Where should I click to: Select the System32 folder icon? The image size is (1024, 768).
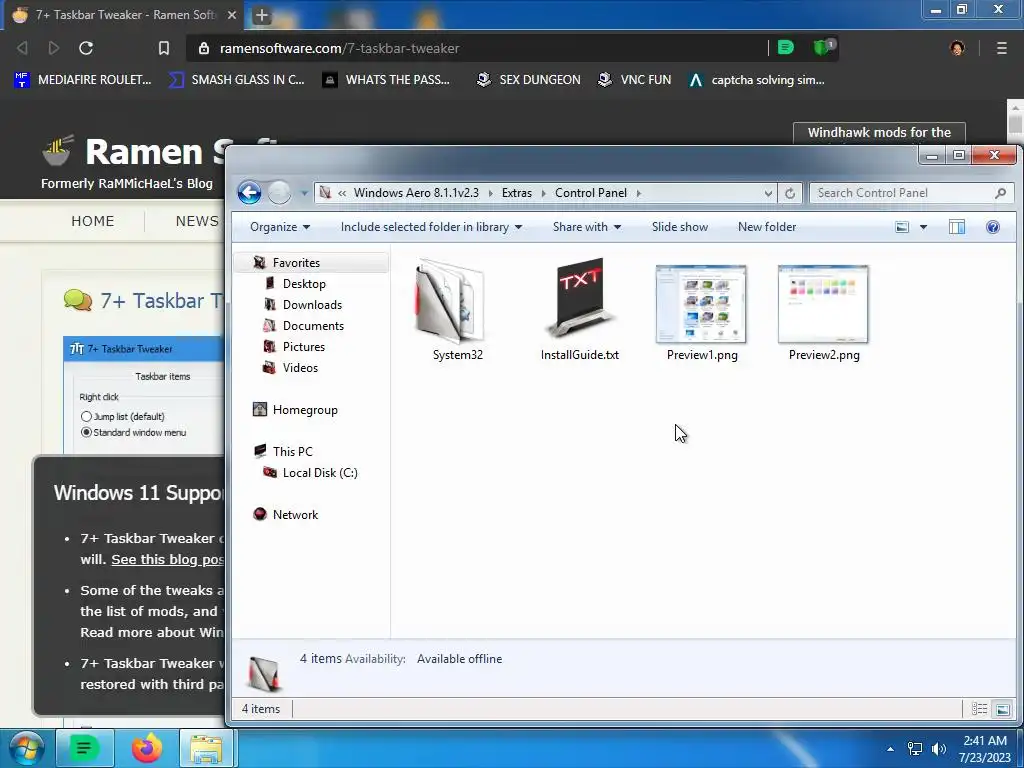(x=449, y=300)
